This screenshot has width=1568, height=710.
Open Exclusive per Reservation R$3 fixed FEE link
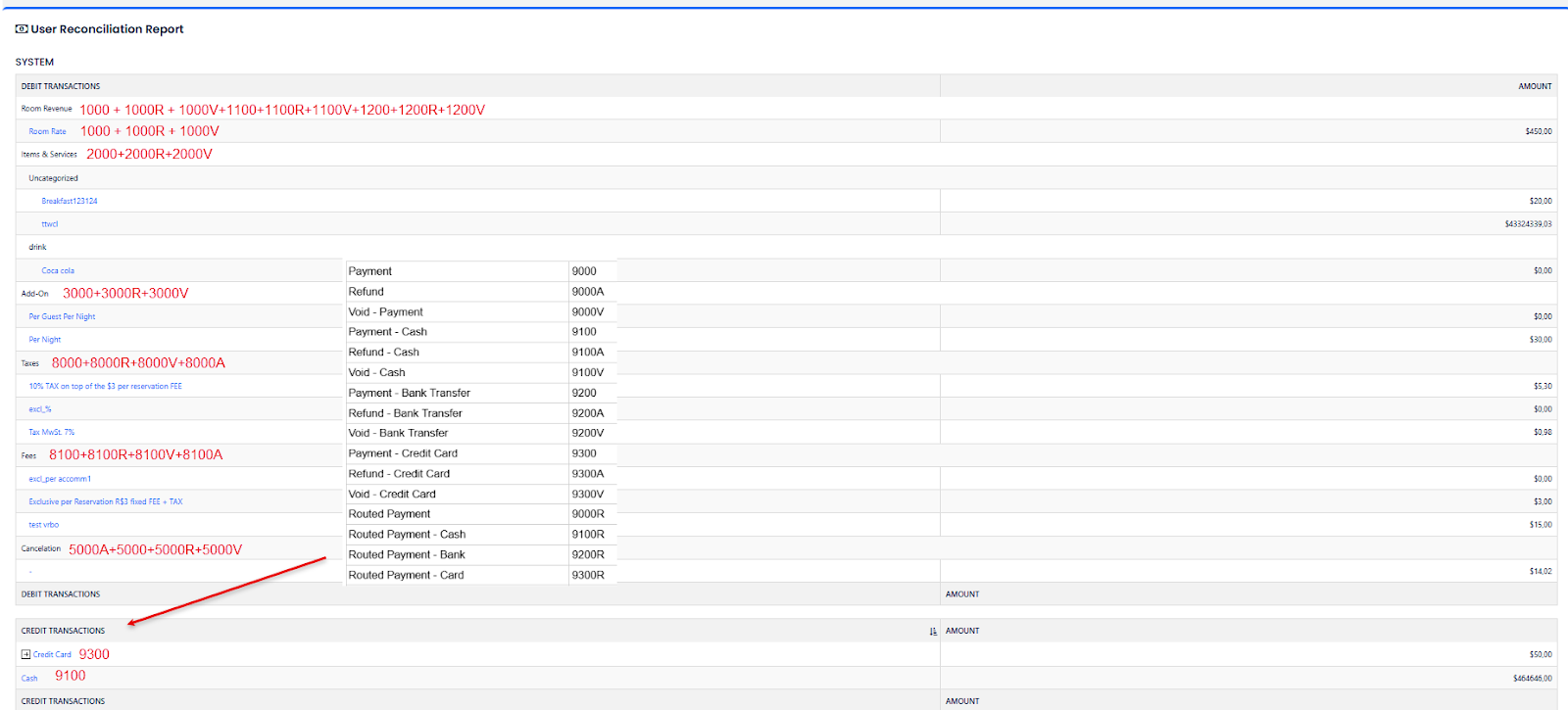[105, 501]
